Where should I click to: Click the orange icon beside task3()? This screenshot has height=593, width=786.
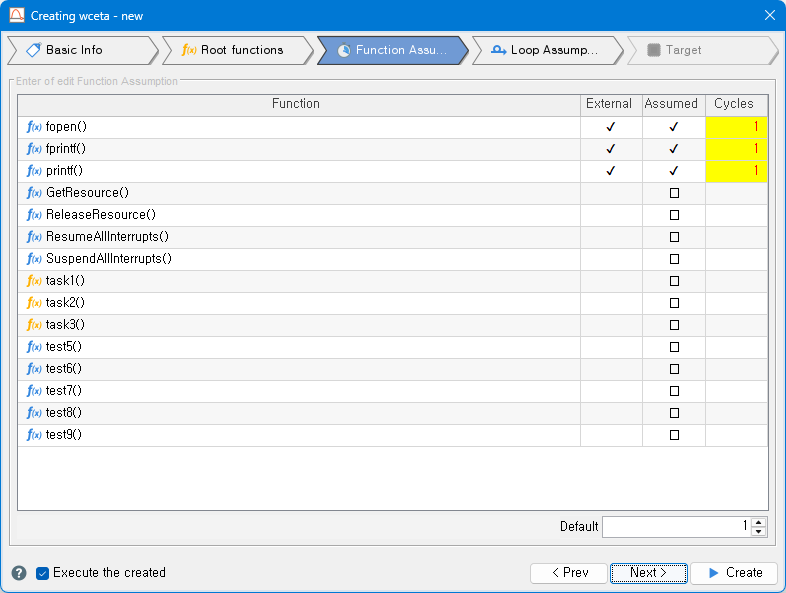(x=33, y=325)
